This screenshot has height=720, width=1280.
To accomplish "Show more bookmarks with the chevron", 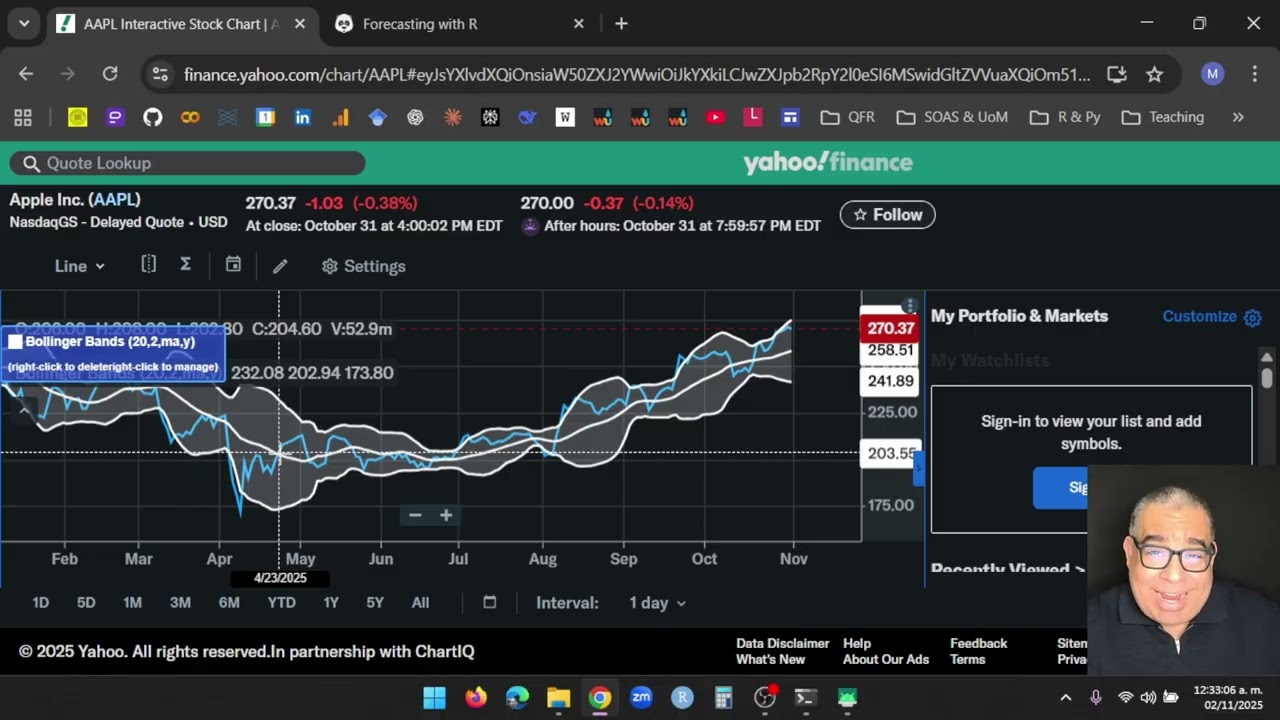I will [1238, 117].
